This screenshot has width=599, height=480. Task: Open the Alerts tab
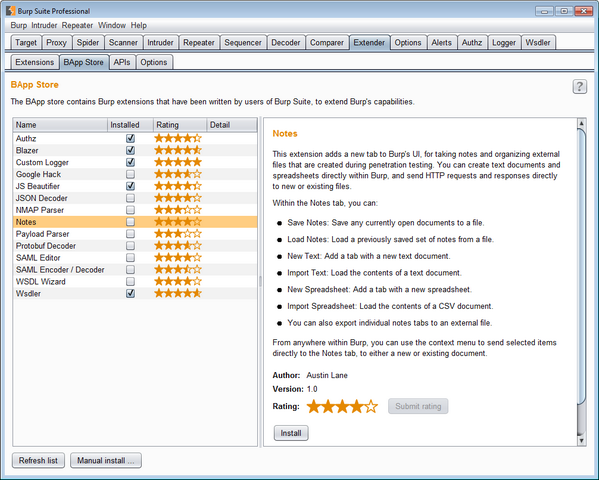[x=441, y=42]
